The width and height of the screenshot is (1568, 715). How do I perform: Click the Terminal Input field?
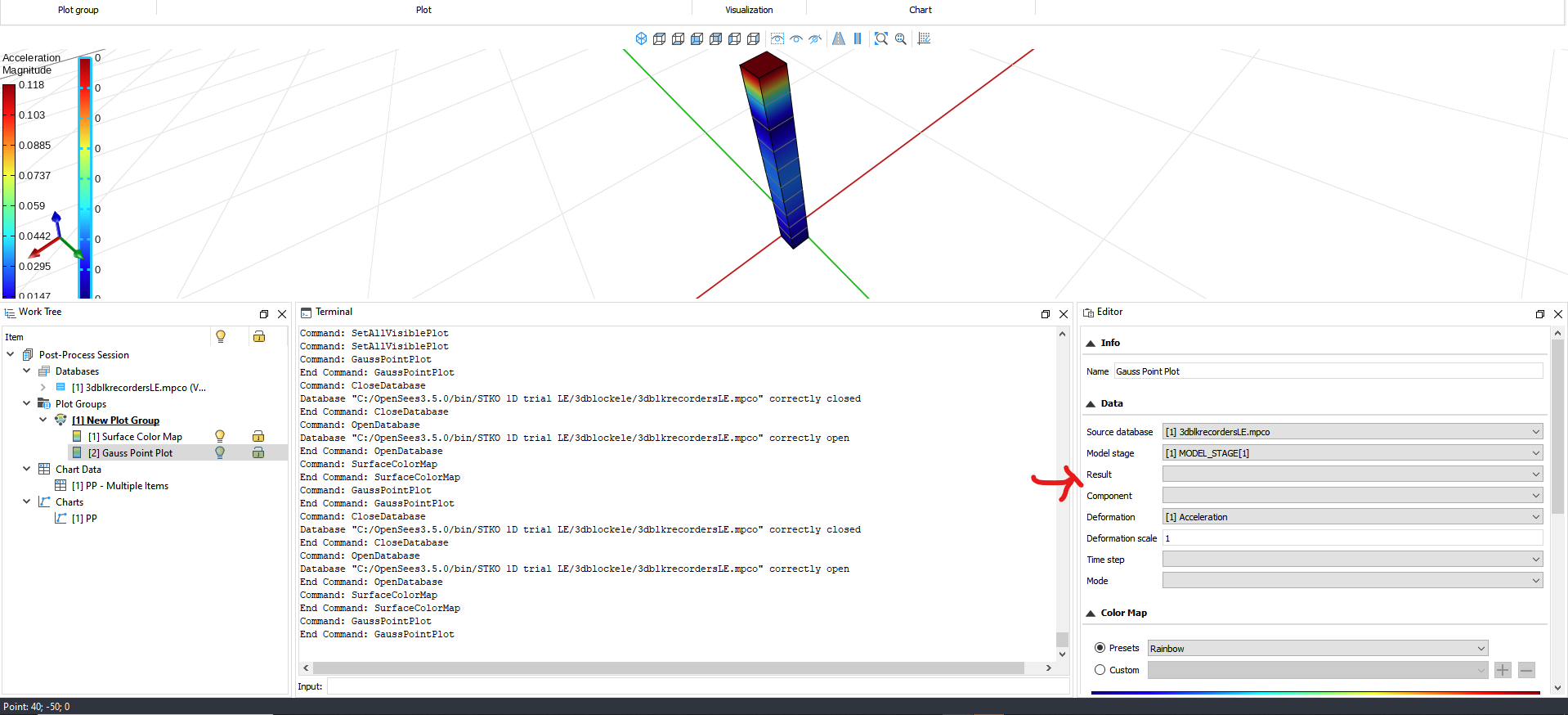[x=698, y=686]
